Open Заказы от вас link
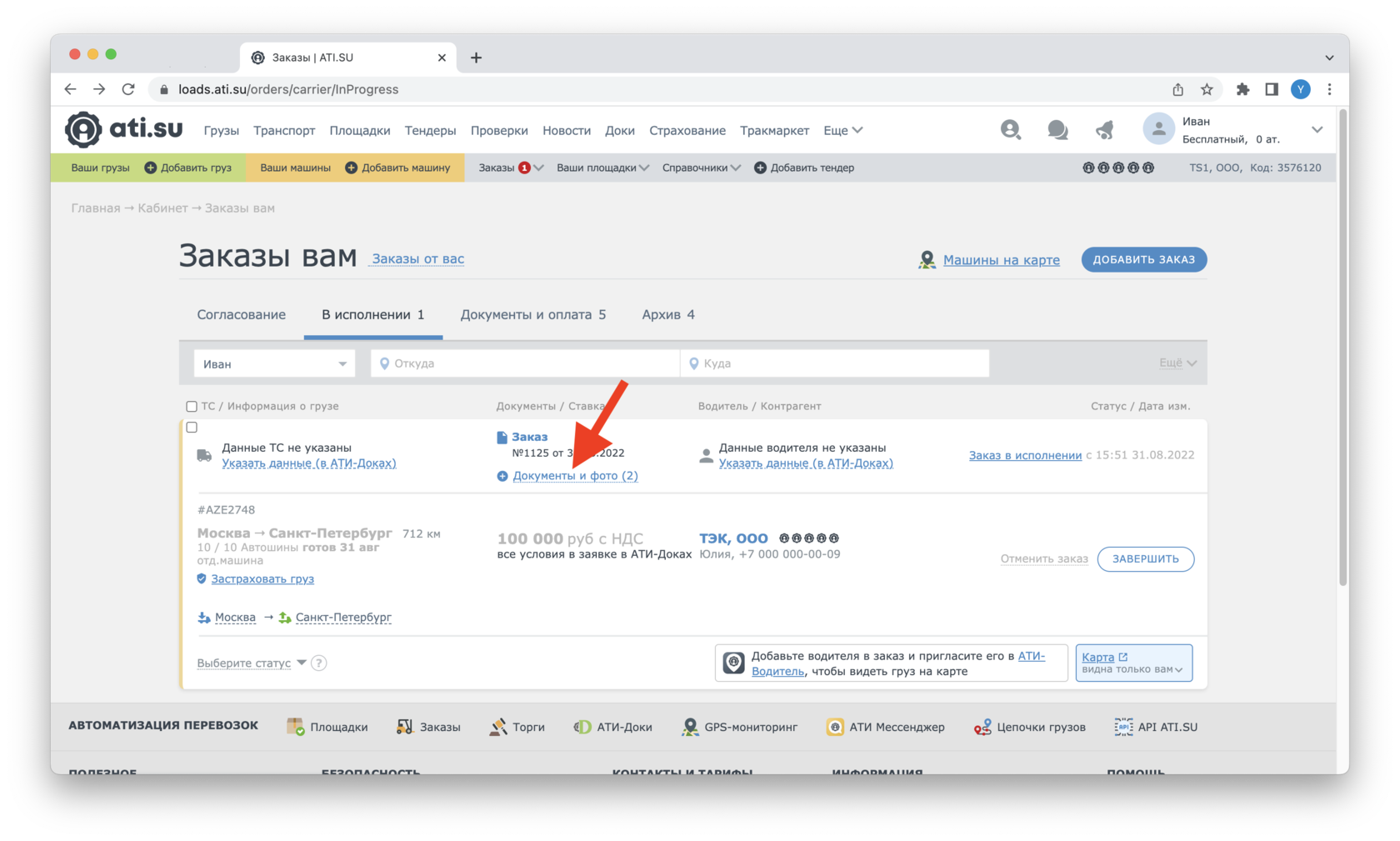This screenshot has height=841, width=1400. click(418, 258)
